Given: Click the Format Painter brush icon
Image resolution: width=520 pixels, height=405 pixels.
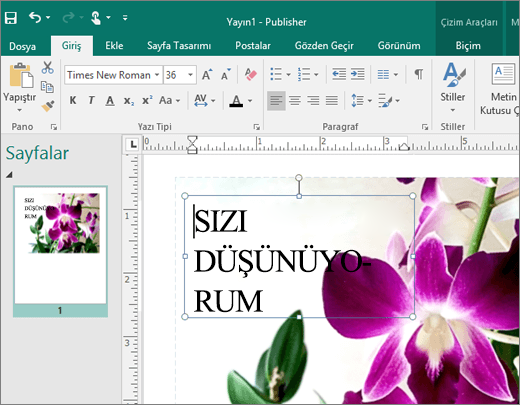Looking at the screenshot, I should pyautogui.click(x=48, y=106).
